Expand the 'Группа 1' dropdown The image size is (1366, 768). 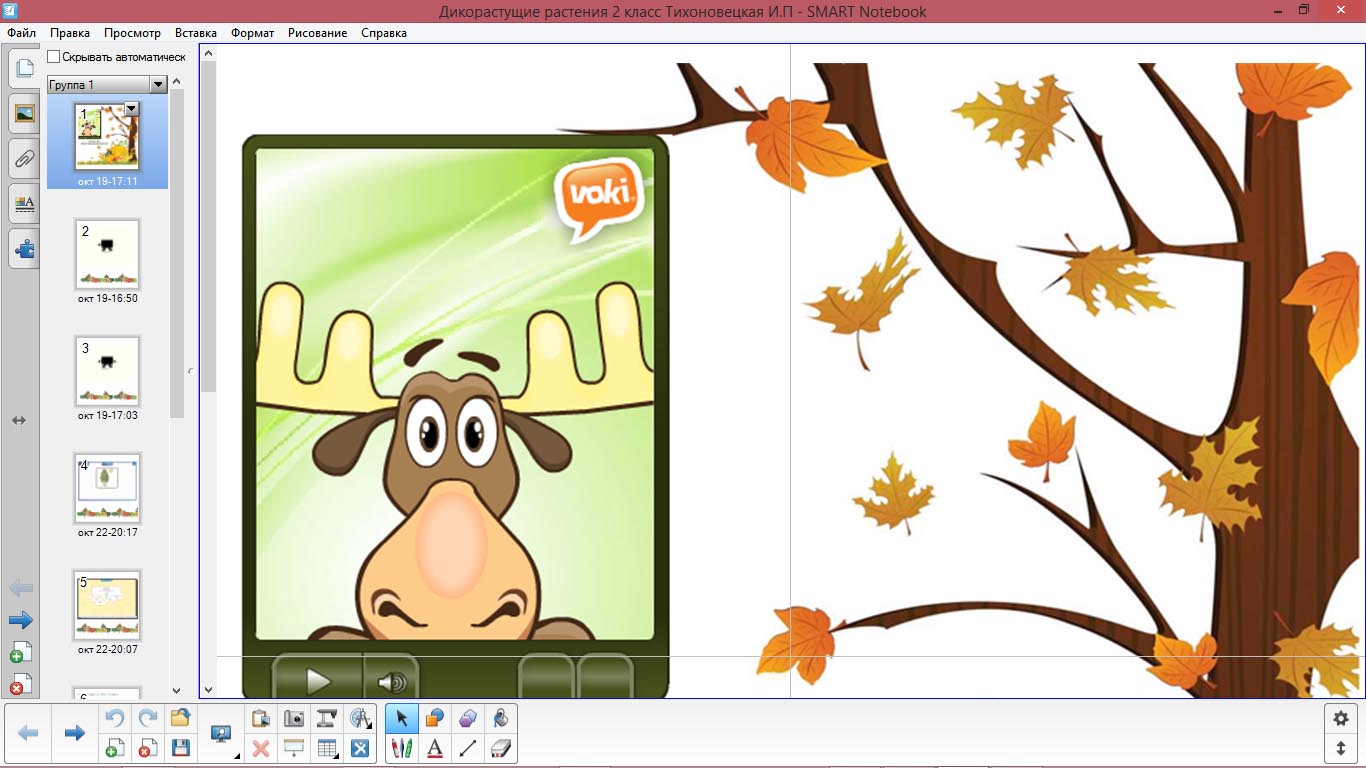pos(158,85)
